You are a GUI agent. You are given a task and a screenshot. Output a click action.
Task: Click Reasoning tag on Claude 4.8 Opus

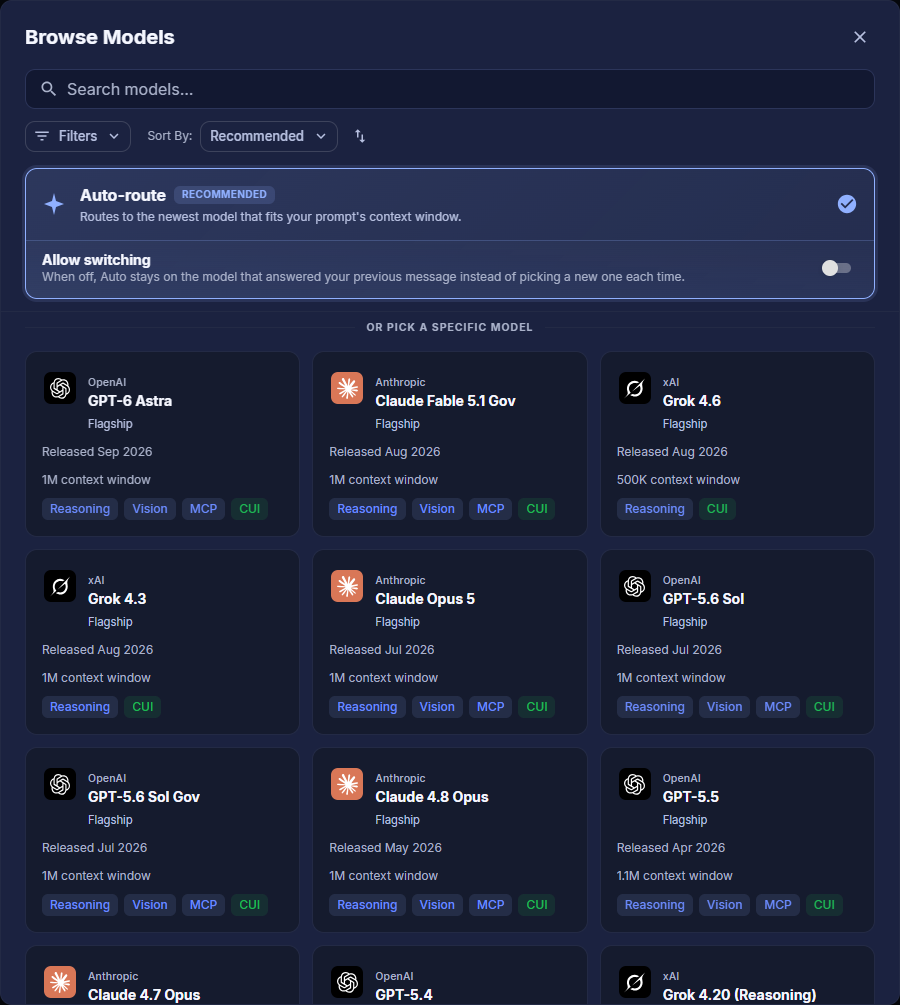tap(367, 905)
